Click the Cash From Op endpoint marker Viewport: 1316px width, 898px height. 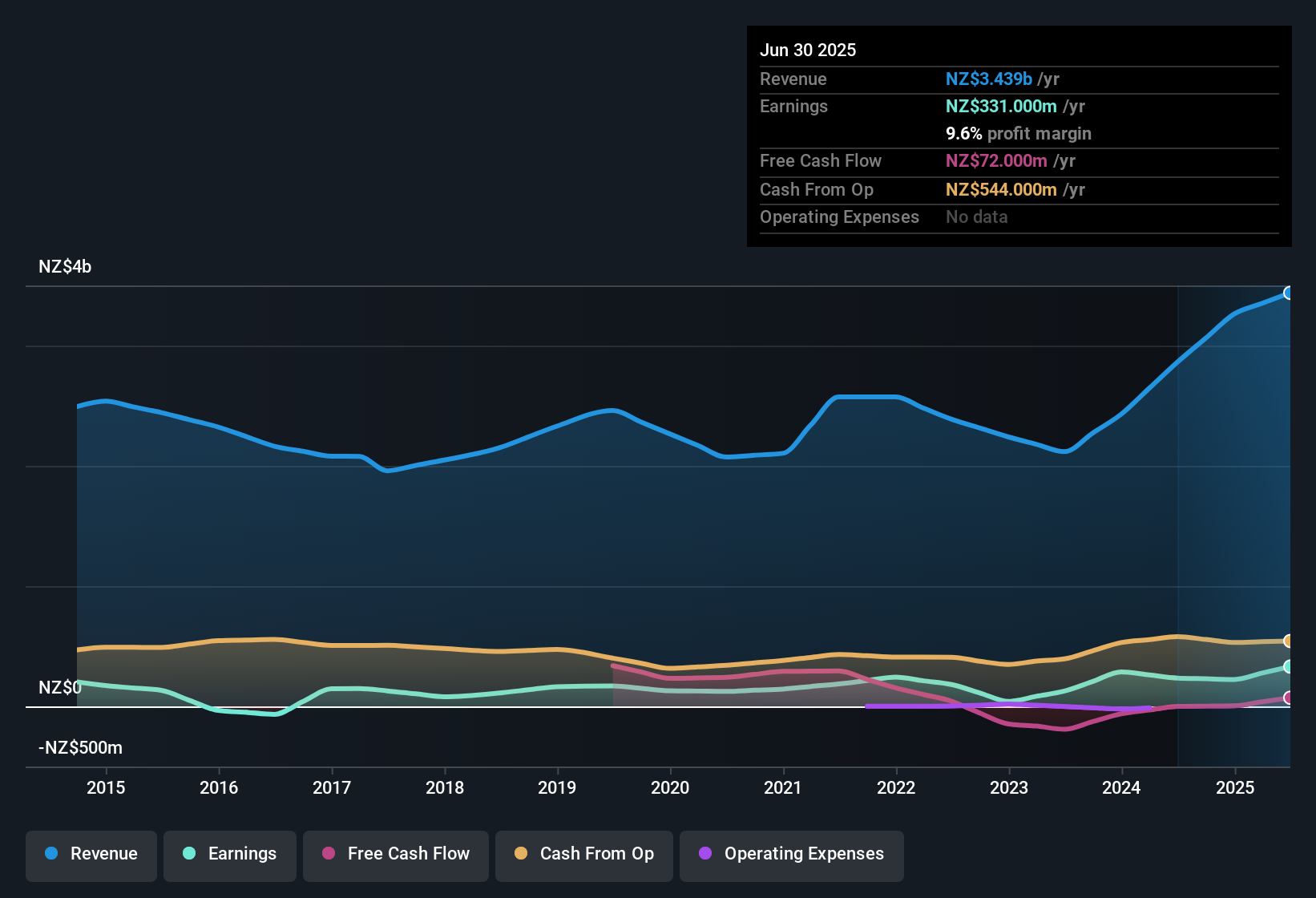1289,641
